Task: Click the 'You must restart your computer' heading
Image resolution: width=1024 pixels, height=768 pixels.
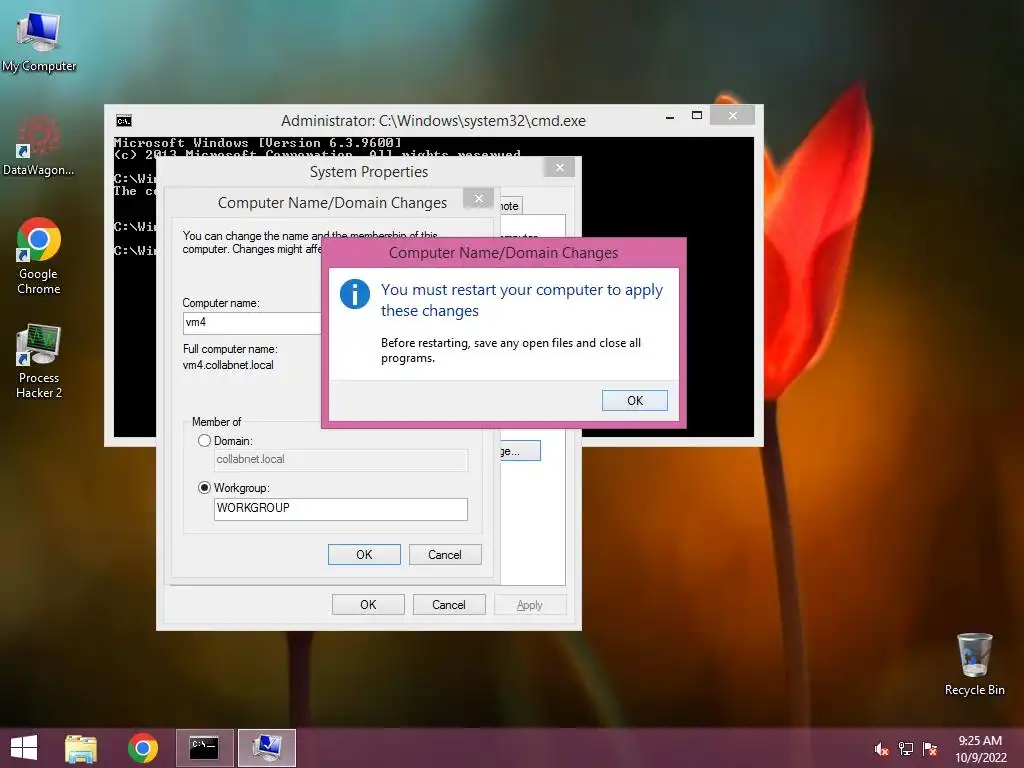Action: pos(522,300)
